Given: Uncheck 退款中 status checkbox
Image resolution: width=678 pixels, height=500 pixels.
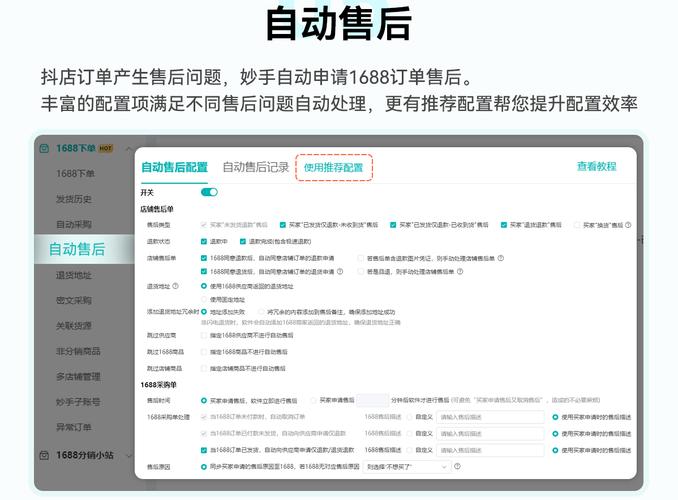Looking at the screenshot, I should [x=204, y=241].
